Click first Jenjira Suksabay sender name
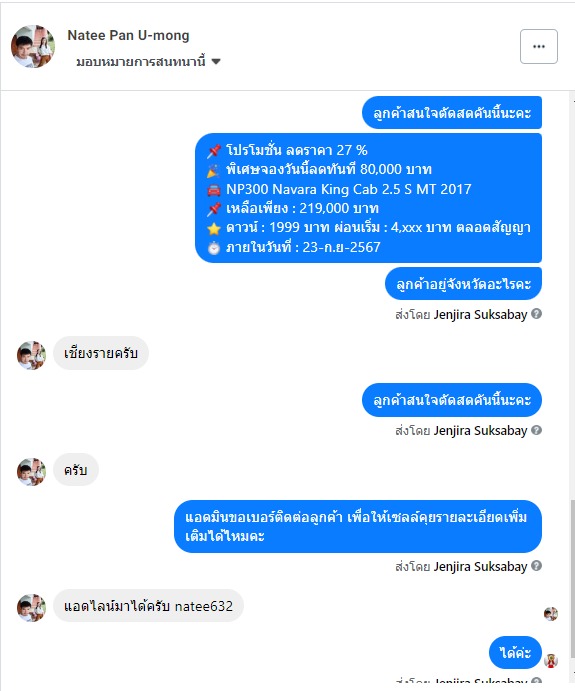Screen dimensions: 575x691 [480, 314]
